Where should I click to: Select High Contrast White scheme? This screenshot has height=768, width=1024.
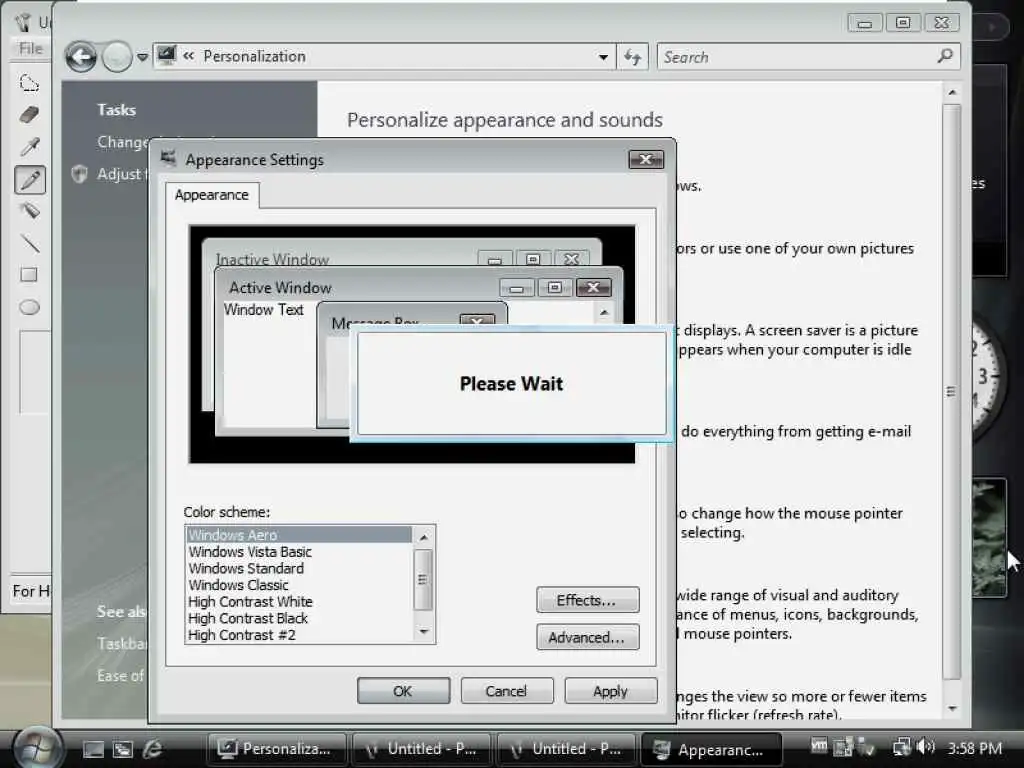pos(299,601)
